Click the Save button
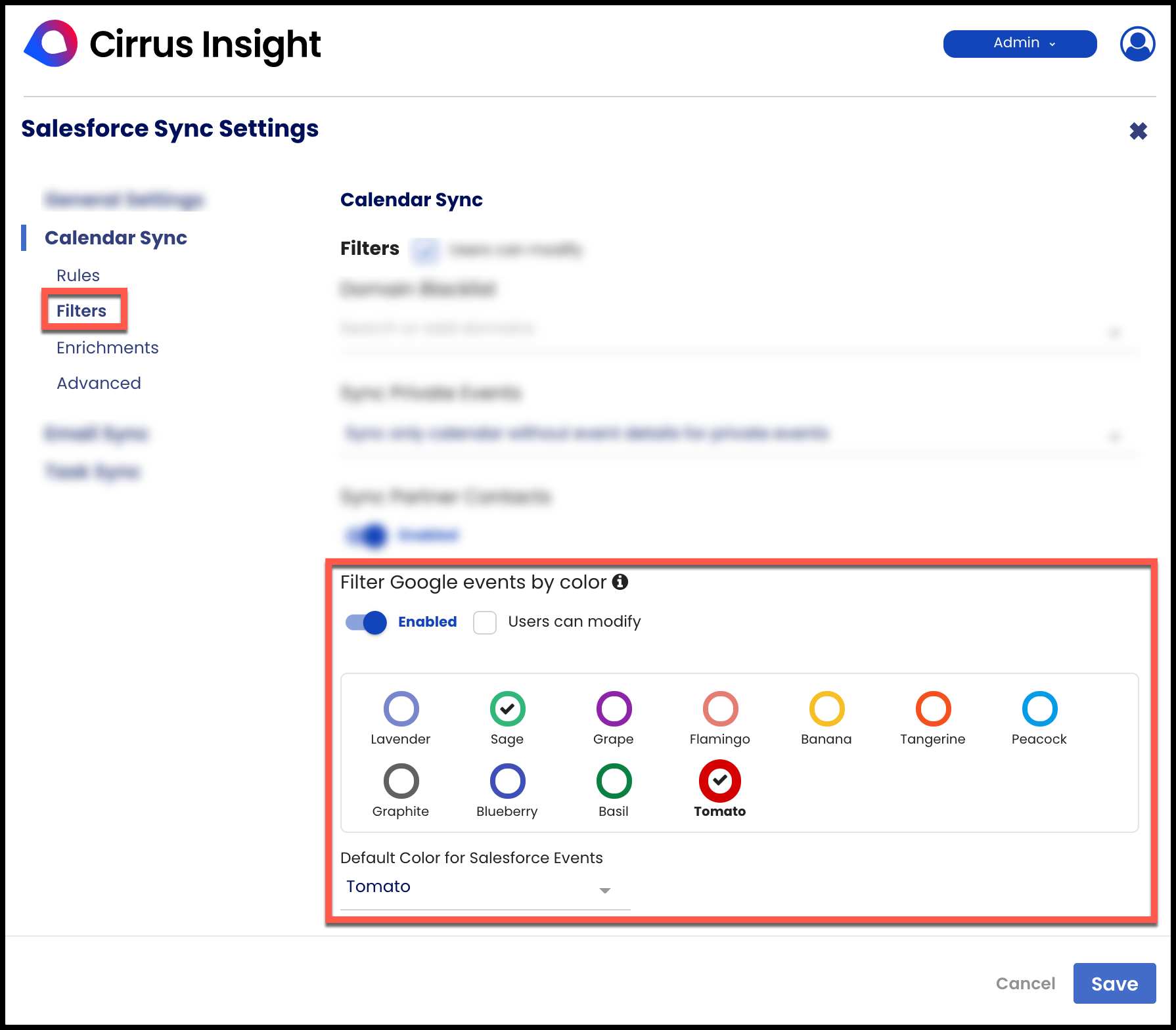Image resolution: width=1176 pixels, height=1030 pixels. 1114,983
